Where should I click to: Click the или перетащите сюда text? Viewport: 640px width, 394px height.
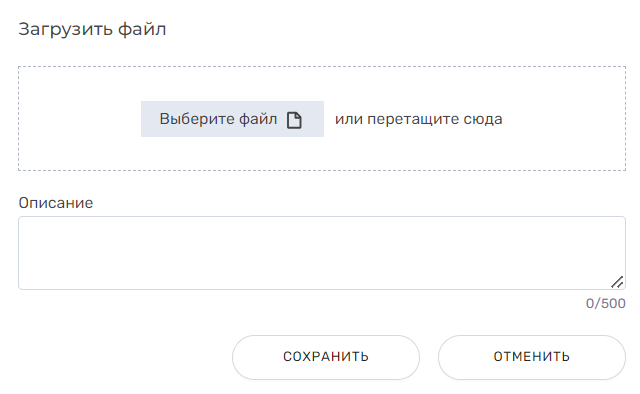point(418,119)
